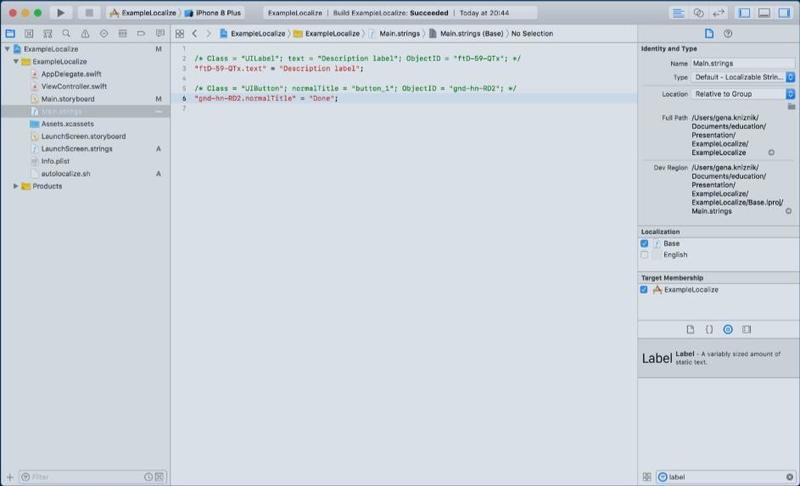Open Main.storyboard file

click(68, 99)
